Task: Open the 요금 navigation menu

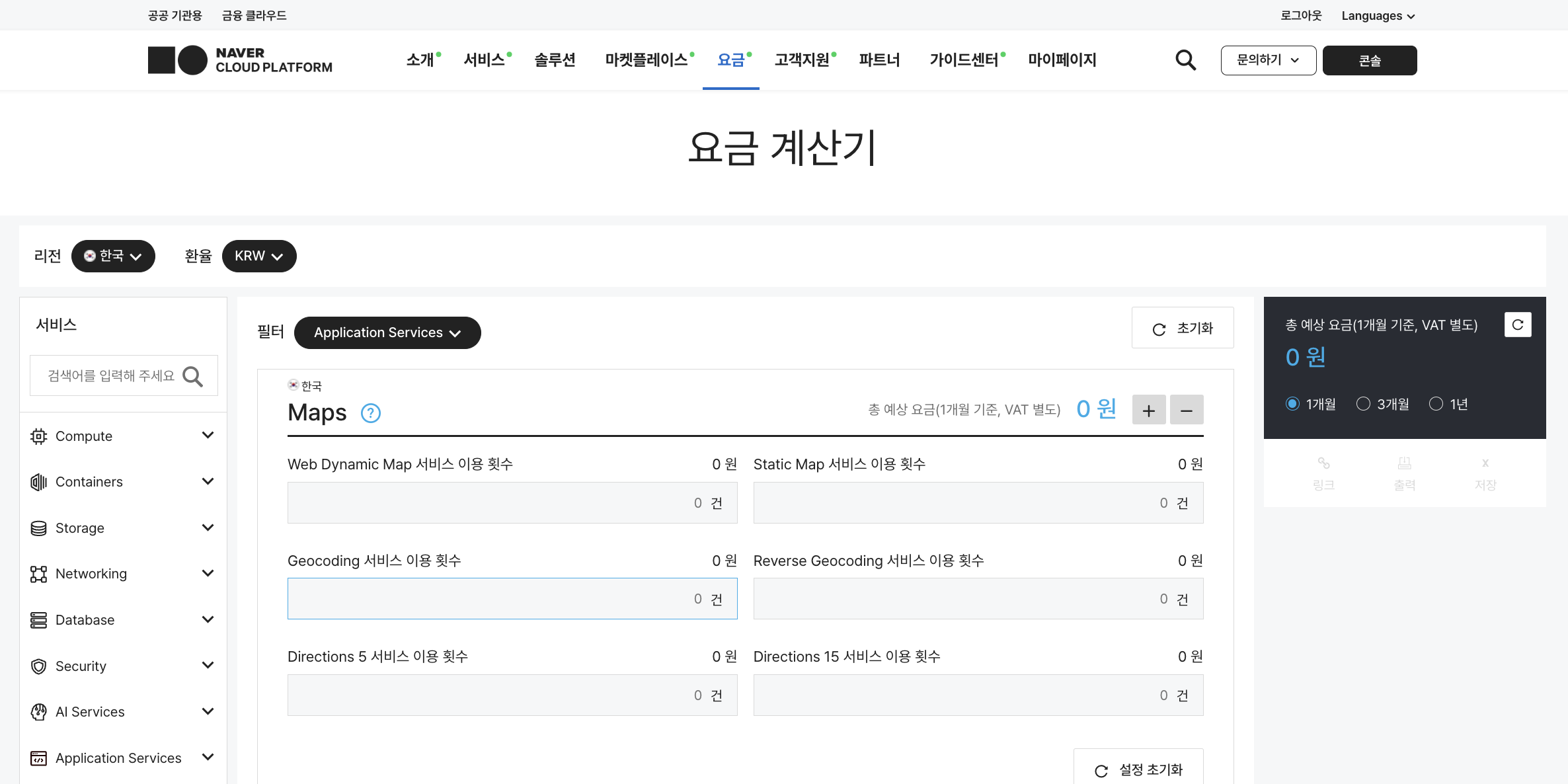Action: (x=730, y=60)
